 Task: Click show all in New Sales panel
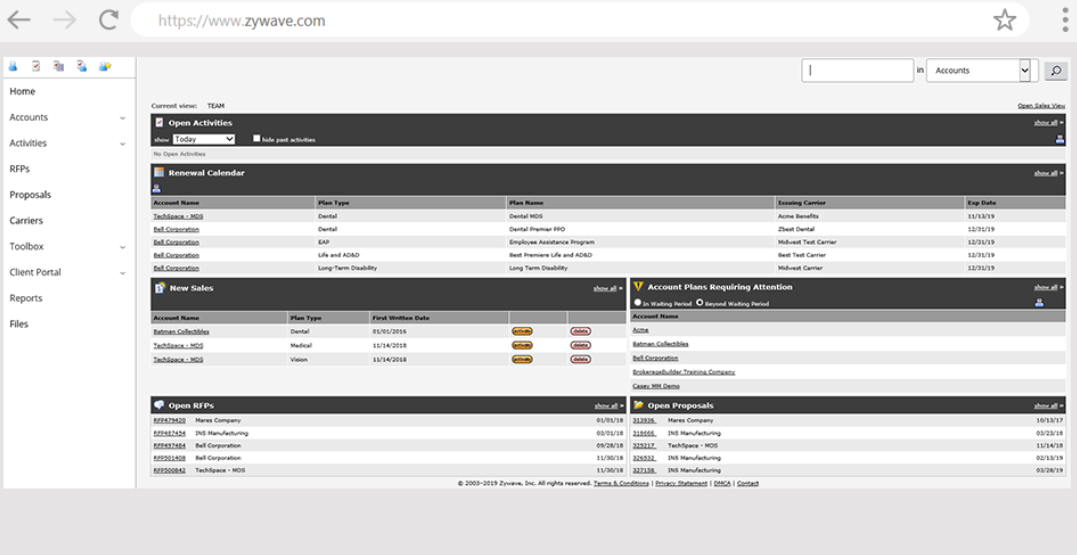(x=605, y=288)
